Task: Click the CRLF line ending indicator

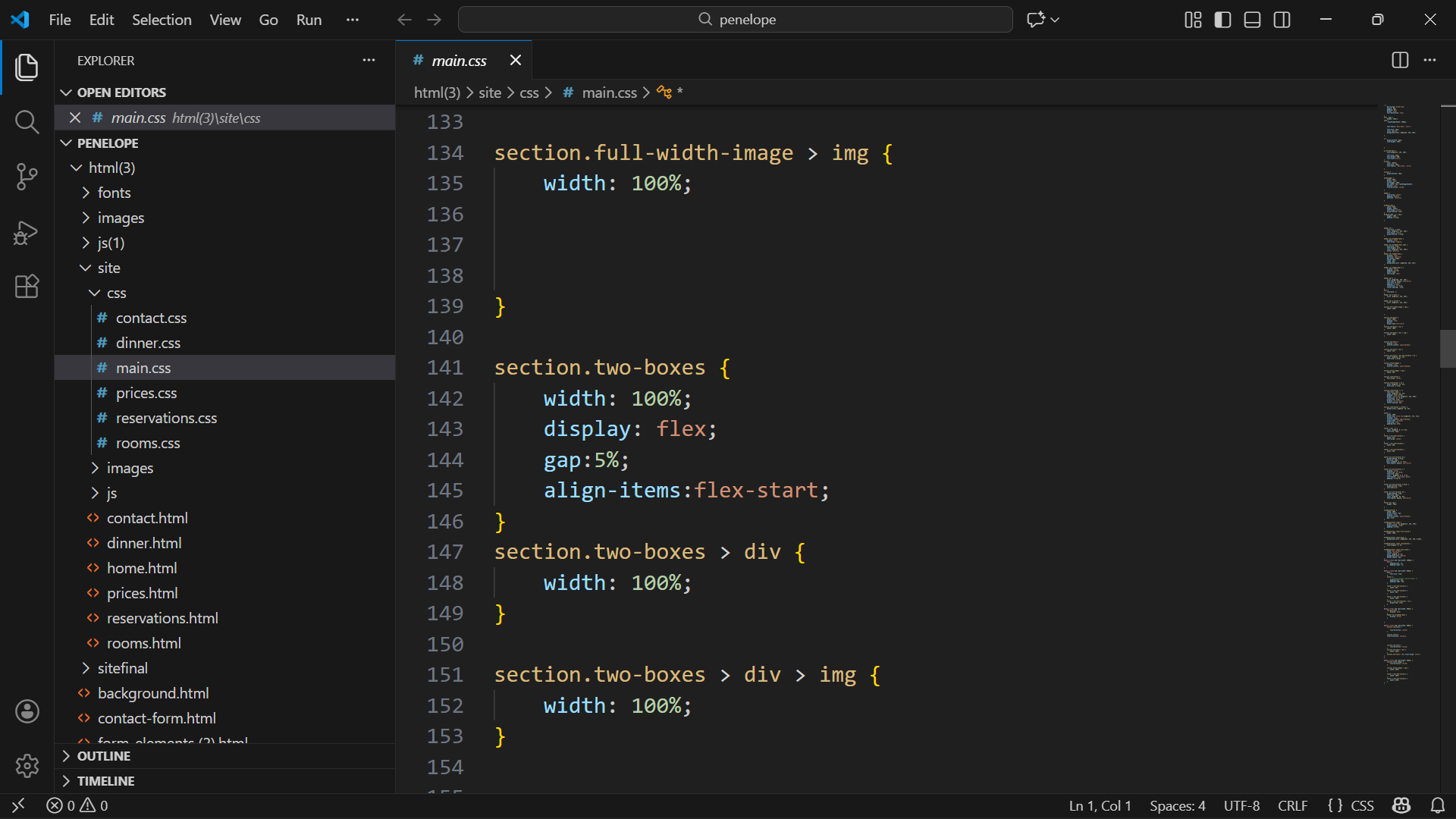Action: tap(1292, 805)
